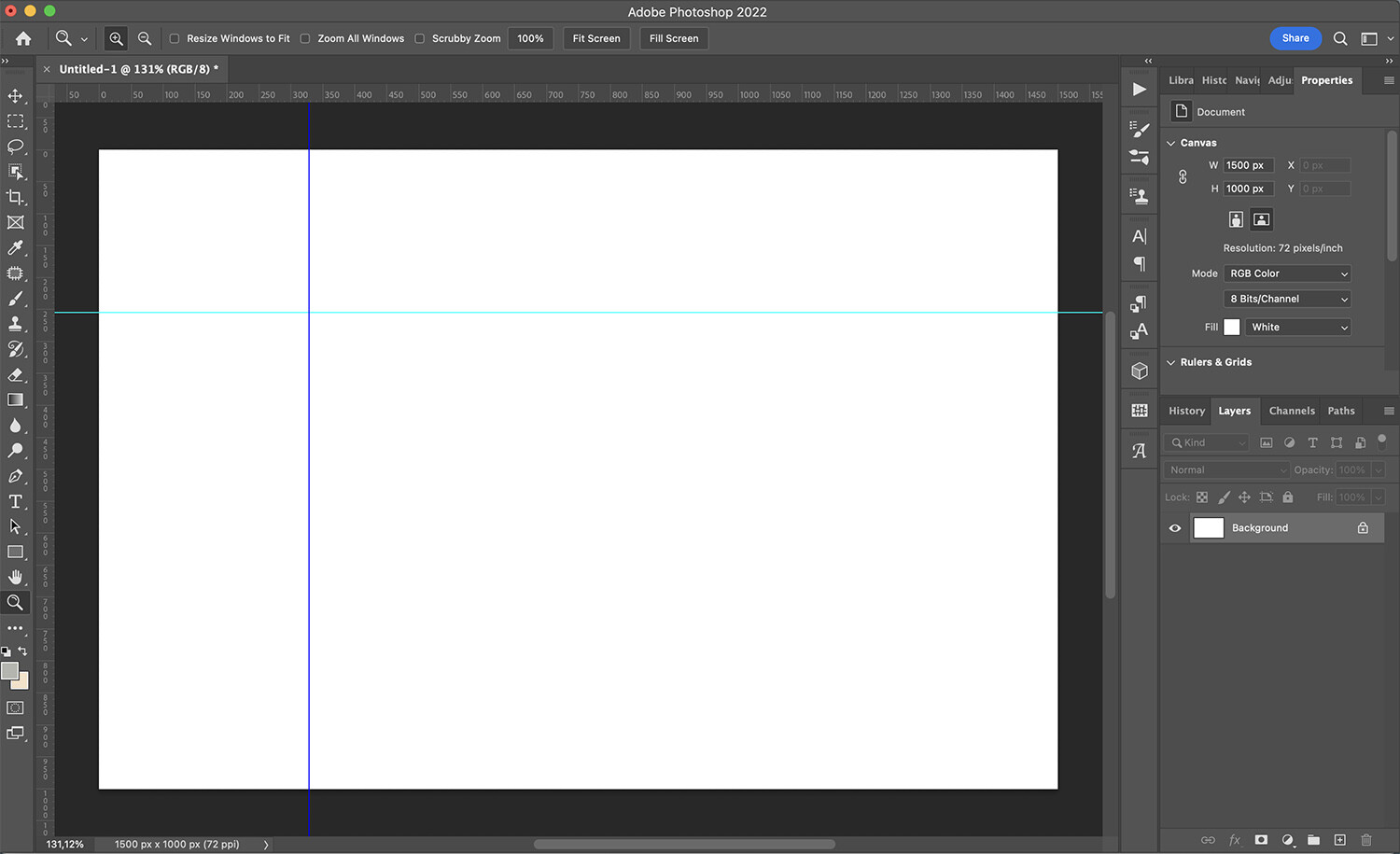Switch to the Channels tab

coord(1292,411)
